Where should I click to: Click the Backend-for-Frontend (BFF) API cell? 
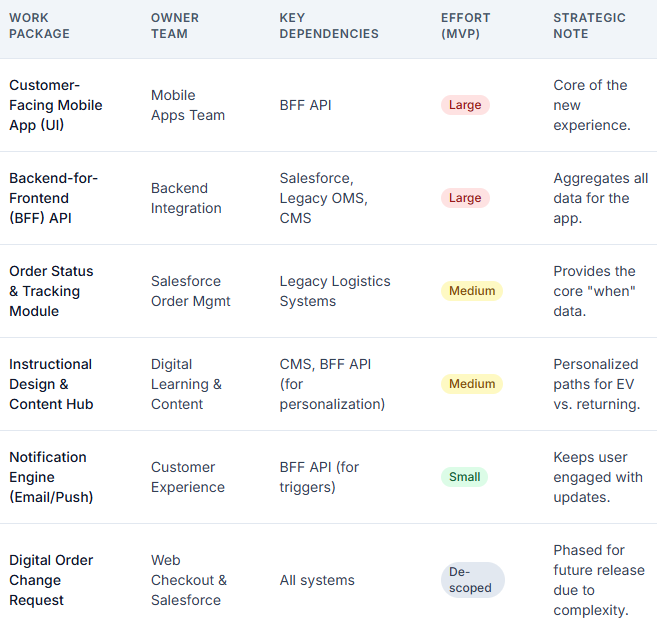point(54,198)
